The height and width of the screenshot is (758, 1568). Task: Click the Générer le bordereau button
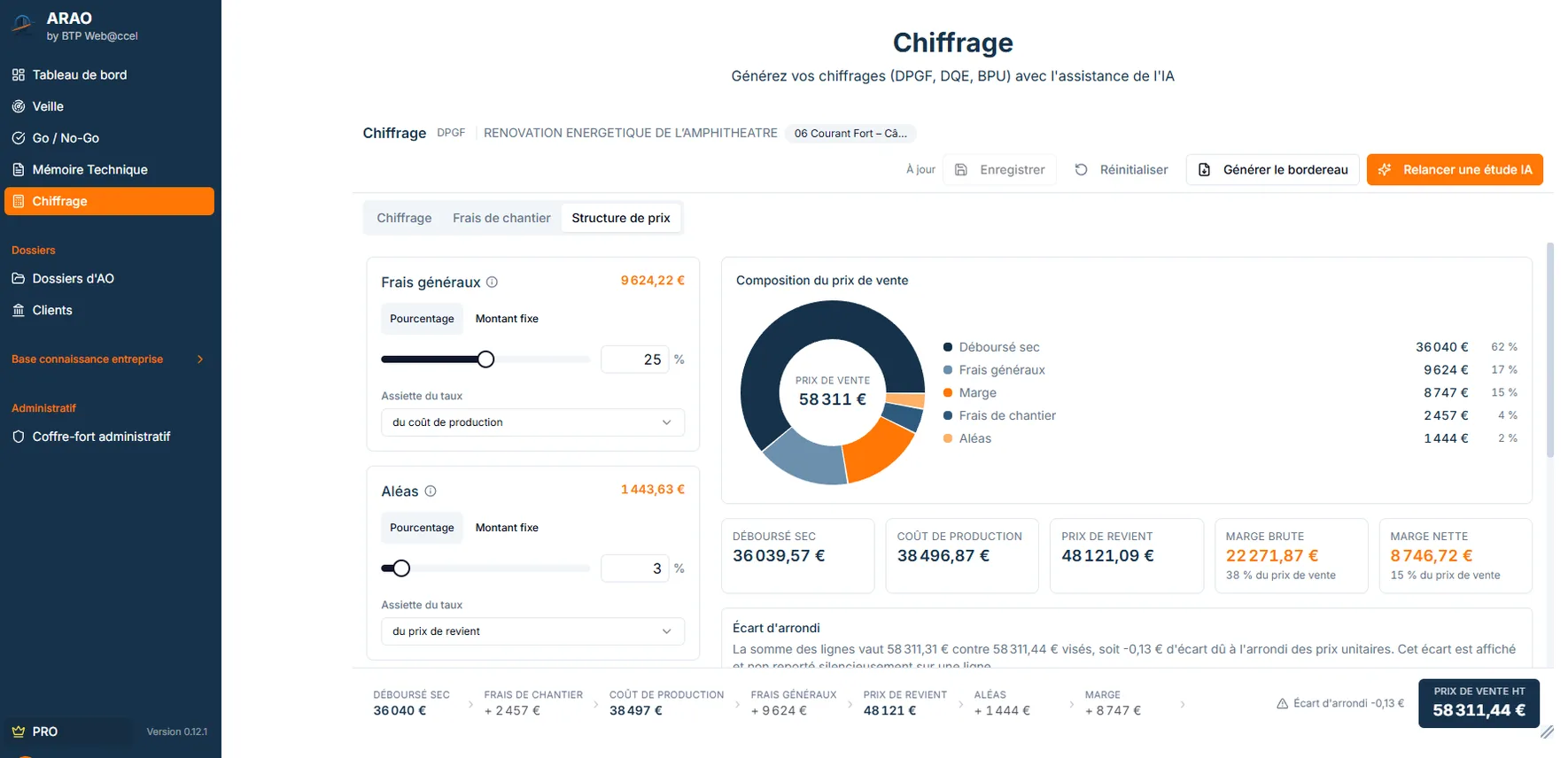[1273, 170]
